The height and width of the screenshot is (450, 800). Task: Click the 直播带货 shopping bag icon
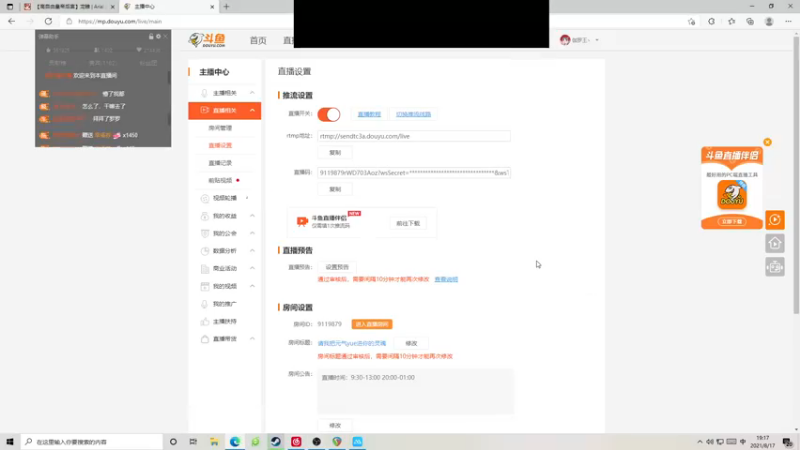point(205,339)
